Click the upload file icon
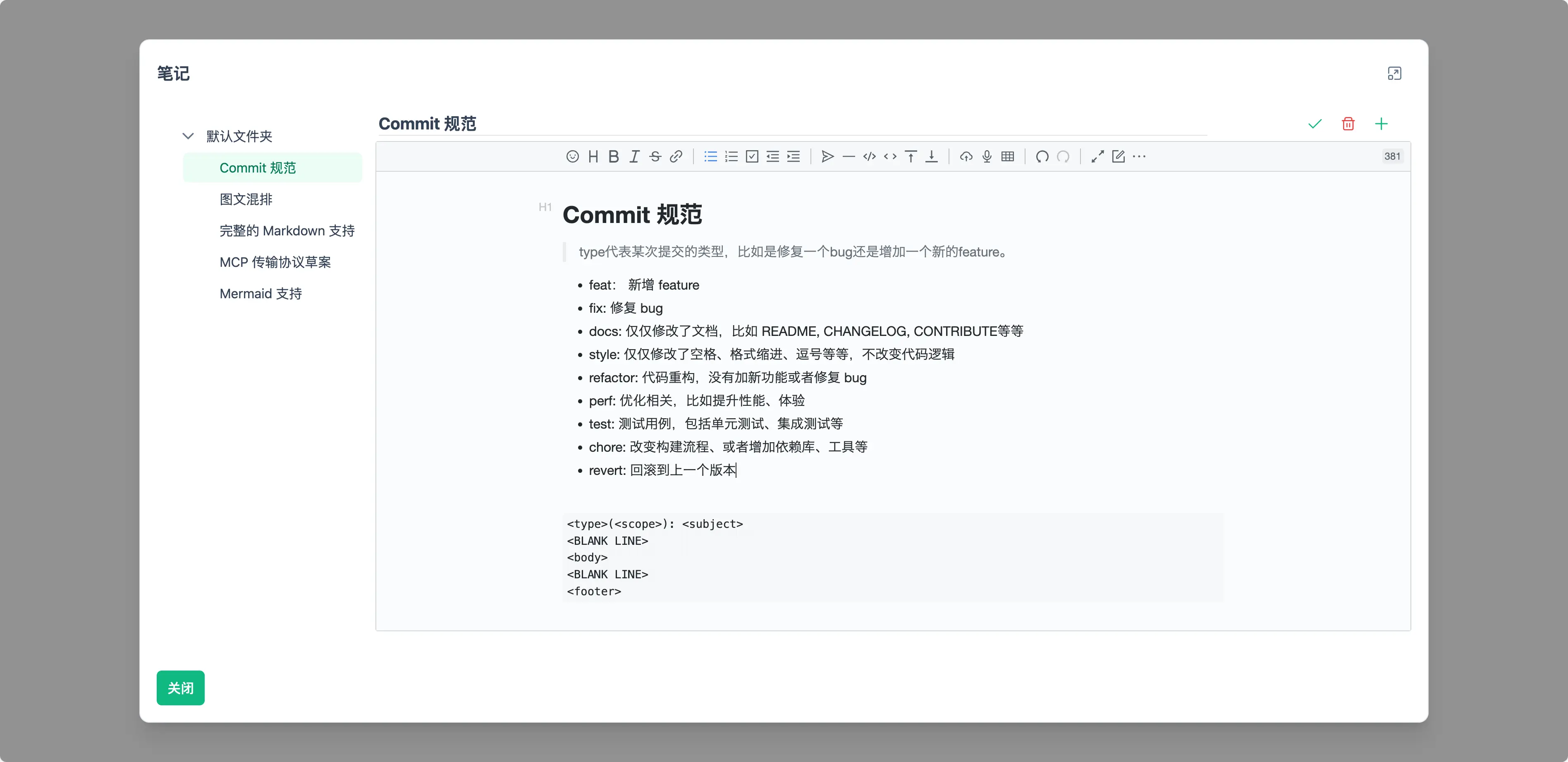The image size is (1568, 762). click(x=966, y=156)
